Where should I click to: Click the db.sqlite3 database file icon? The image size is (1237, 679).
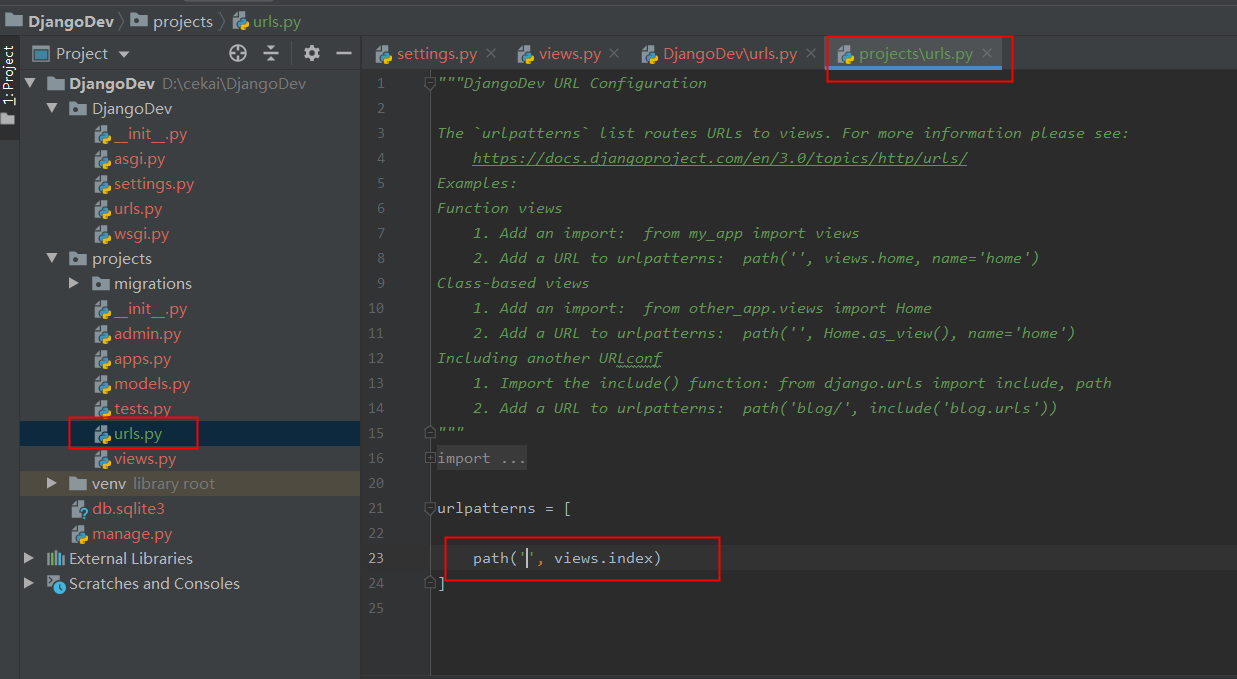80,509
